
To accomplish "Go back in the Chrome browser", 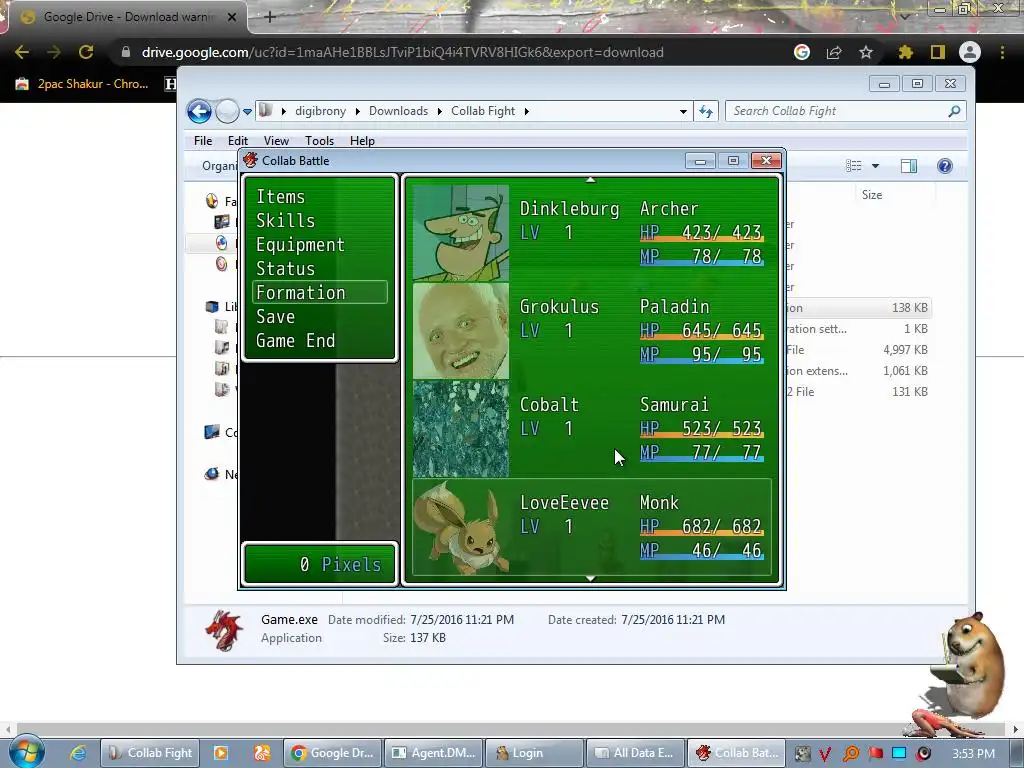I will point(22,52).
